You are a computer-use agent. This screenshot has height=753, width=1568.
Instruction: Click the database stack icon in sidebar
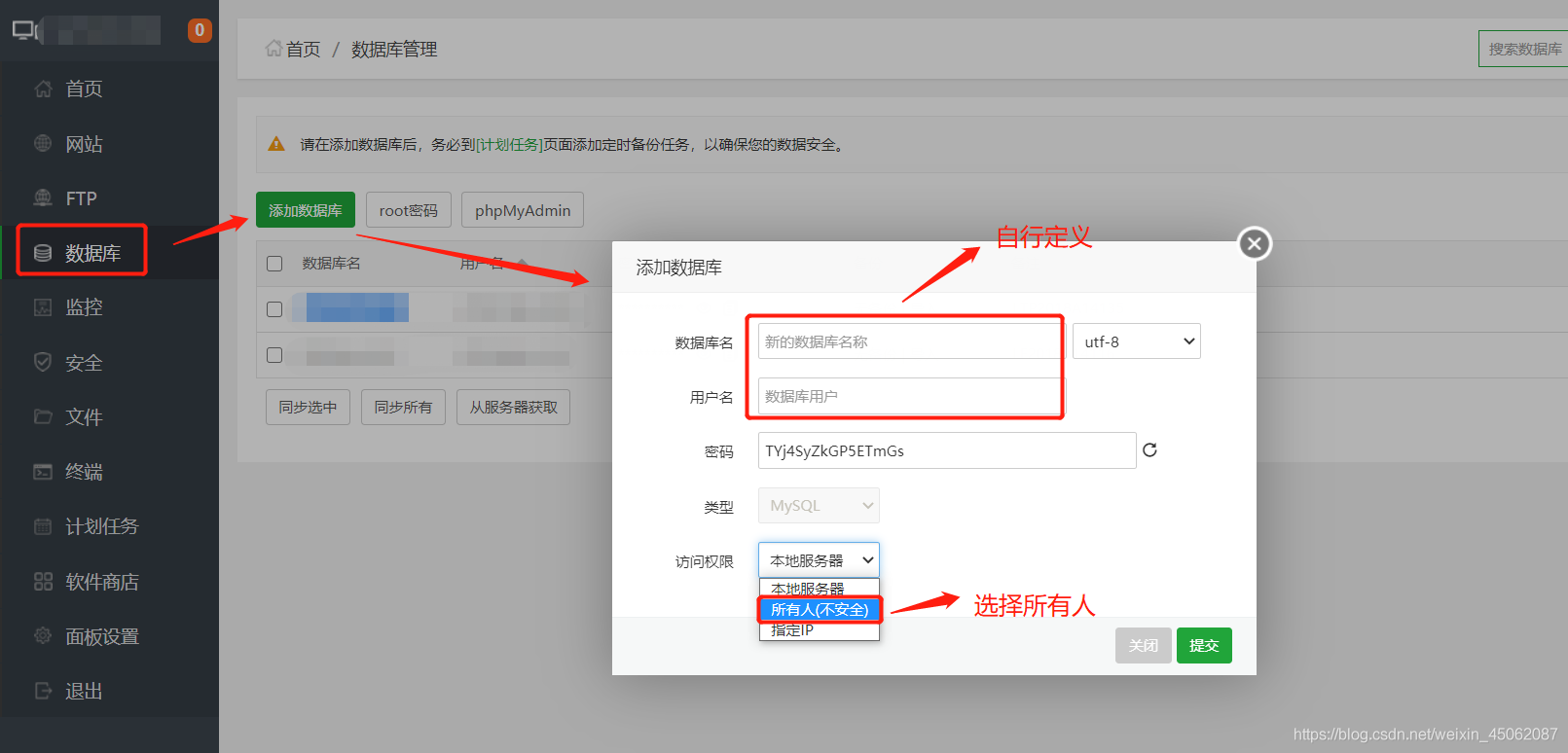click(x=43, y=253)
